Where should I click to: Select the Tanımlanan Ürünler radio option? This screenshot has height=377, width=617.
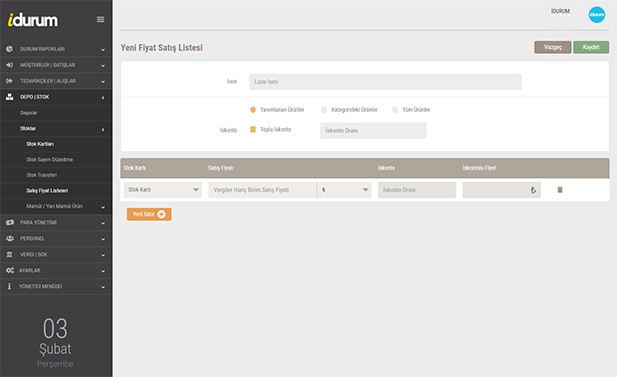click(253, 110)
